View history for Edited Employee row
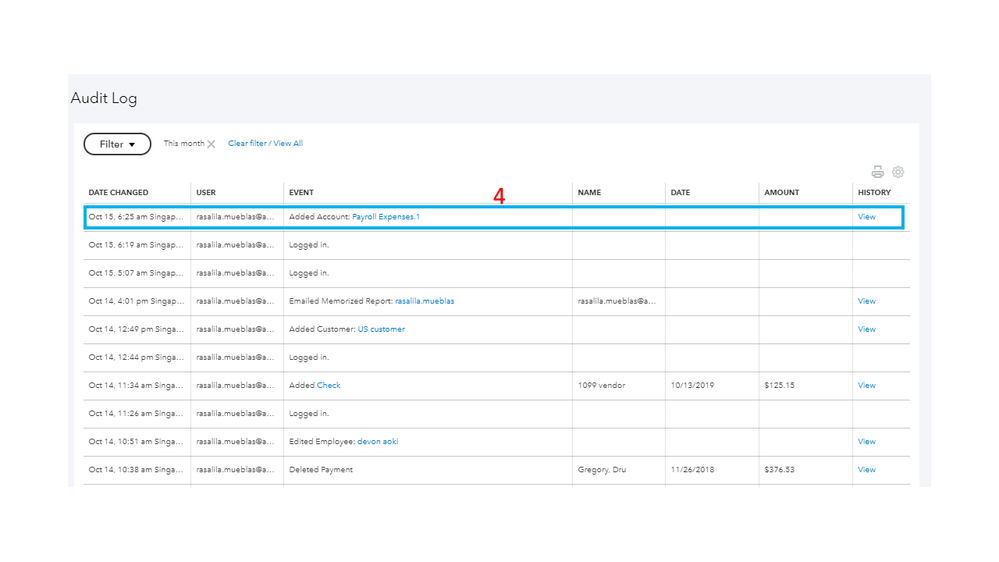 point(866,441)
